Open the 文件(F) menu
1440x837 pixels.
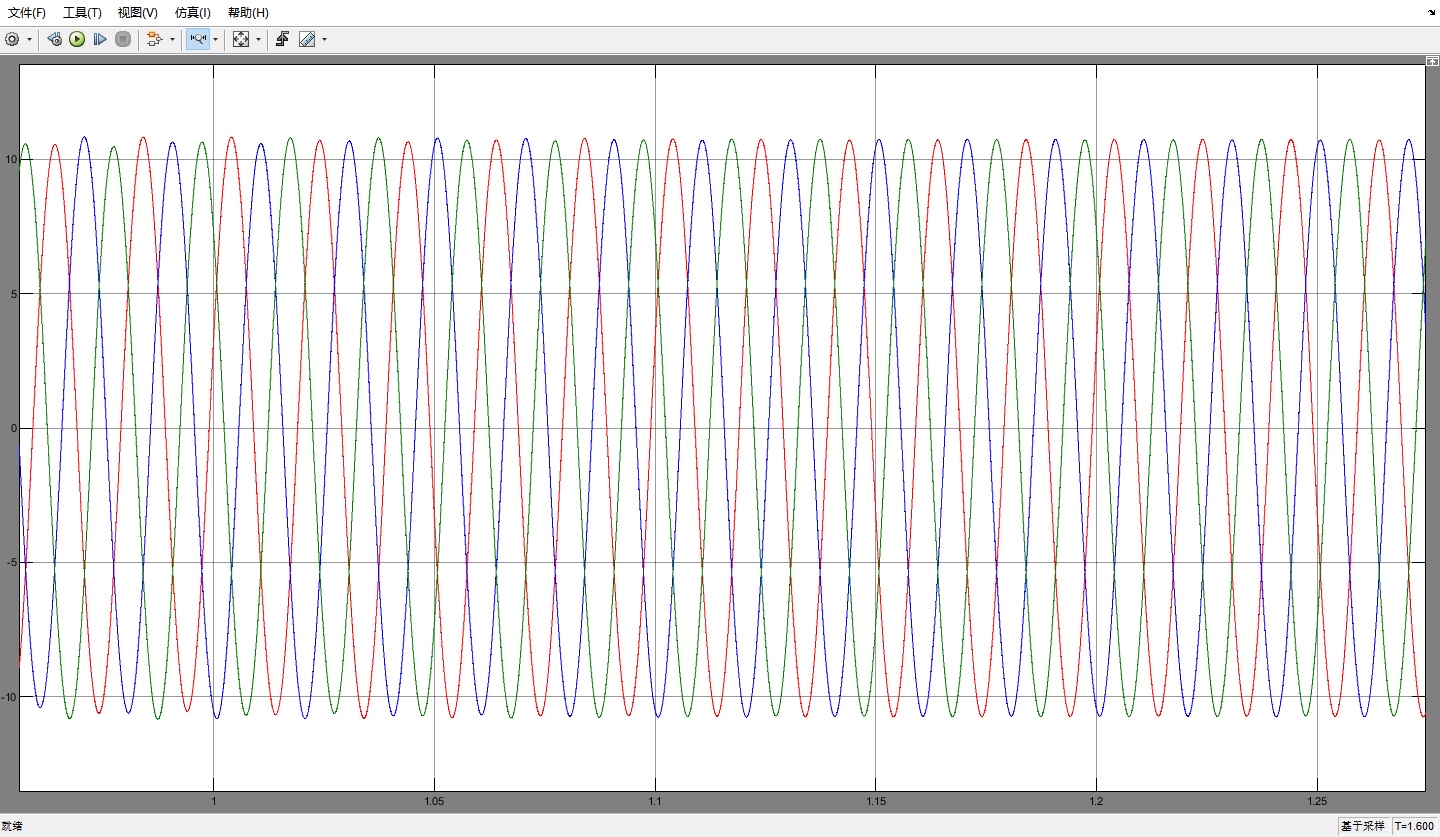click(27, 13)
